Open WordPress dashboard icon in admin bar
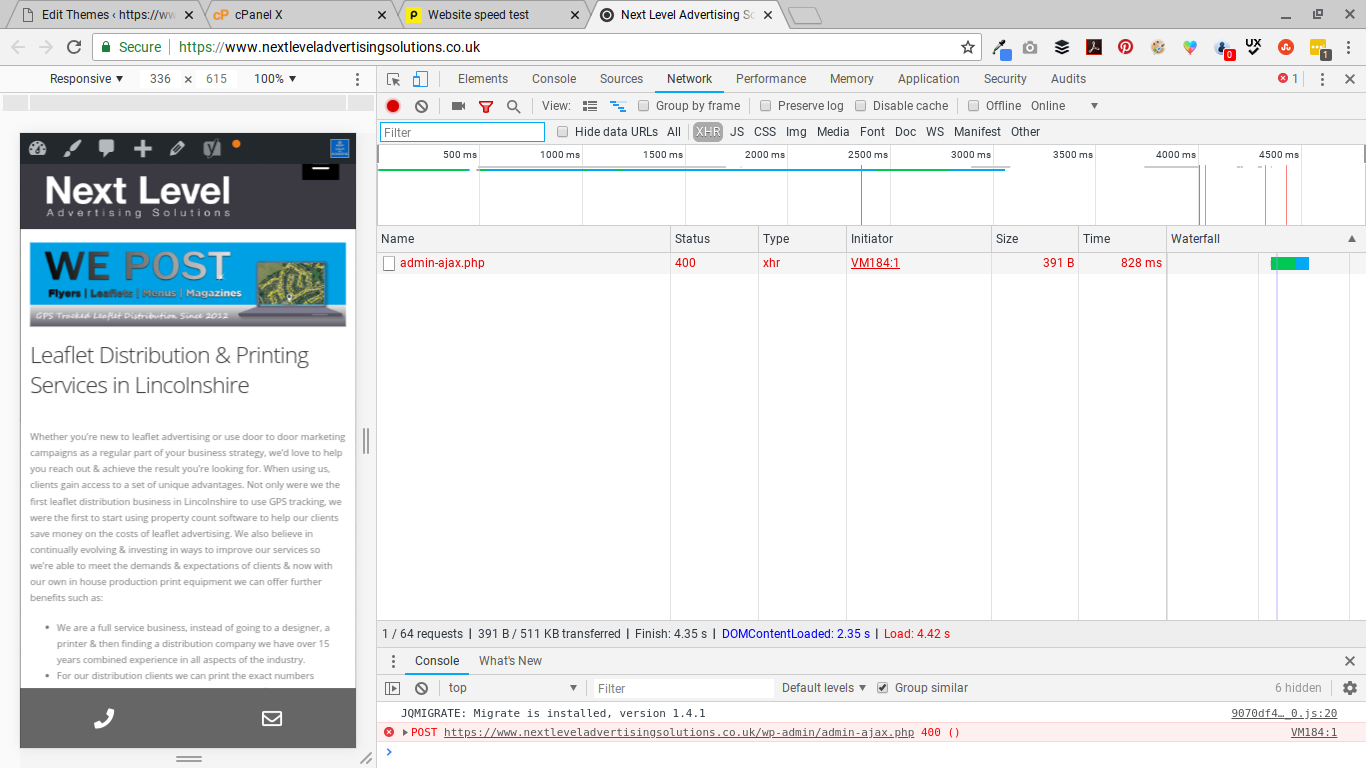The image size is (1366, 768). (38, 148)
